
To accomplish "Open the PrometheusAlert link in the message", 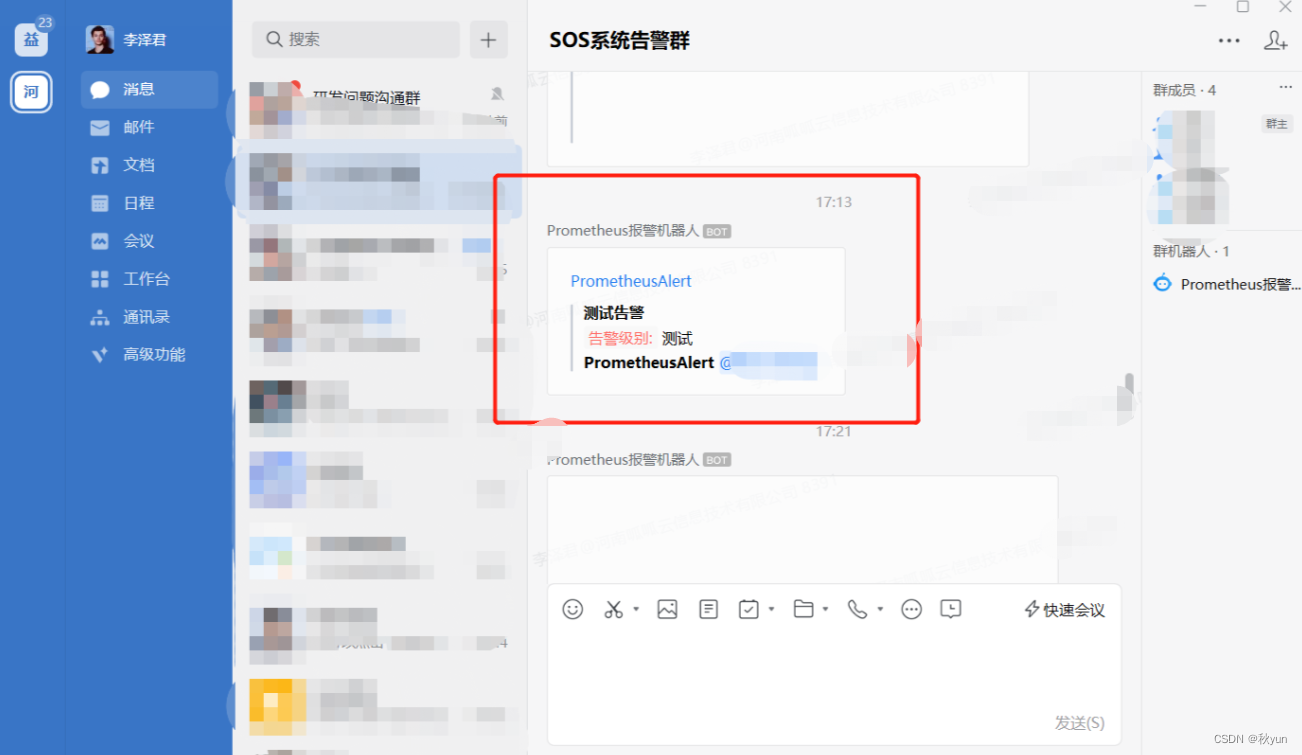I will [x=631, y=281].
